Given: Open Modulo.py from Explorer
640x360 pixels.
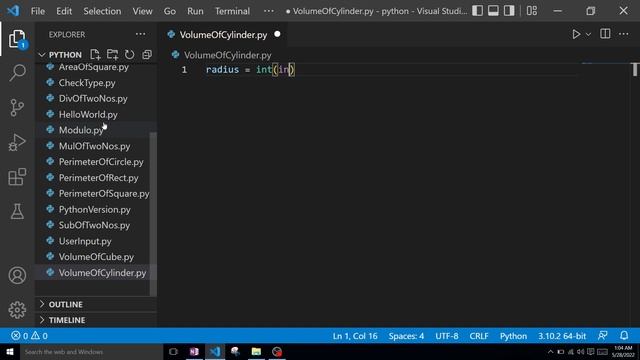Looking at the screenshot, I should (x=81, y=130).
